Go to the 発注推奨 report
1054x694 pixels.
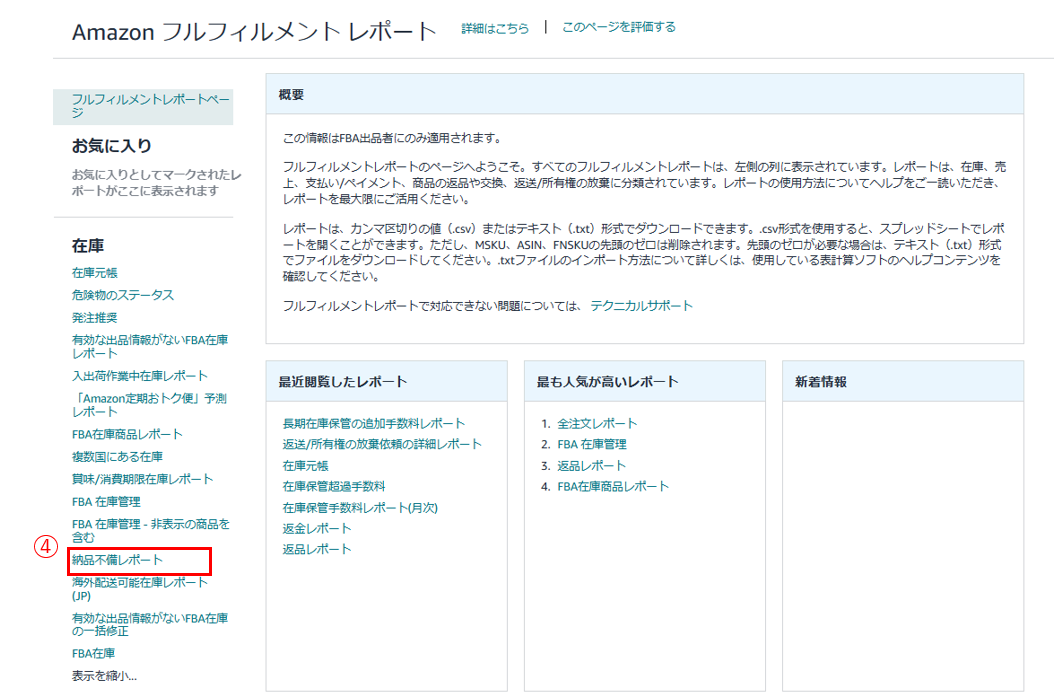[95, 317]
